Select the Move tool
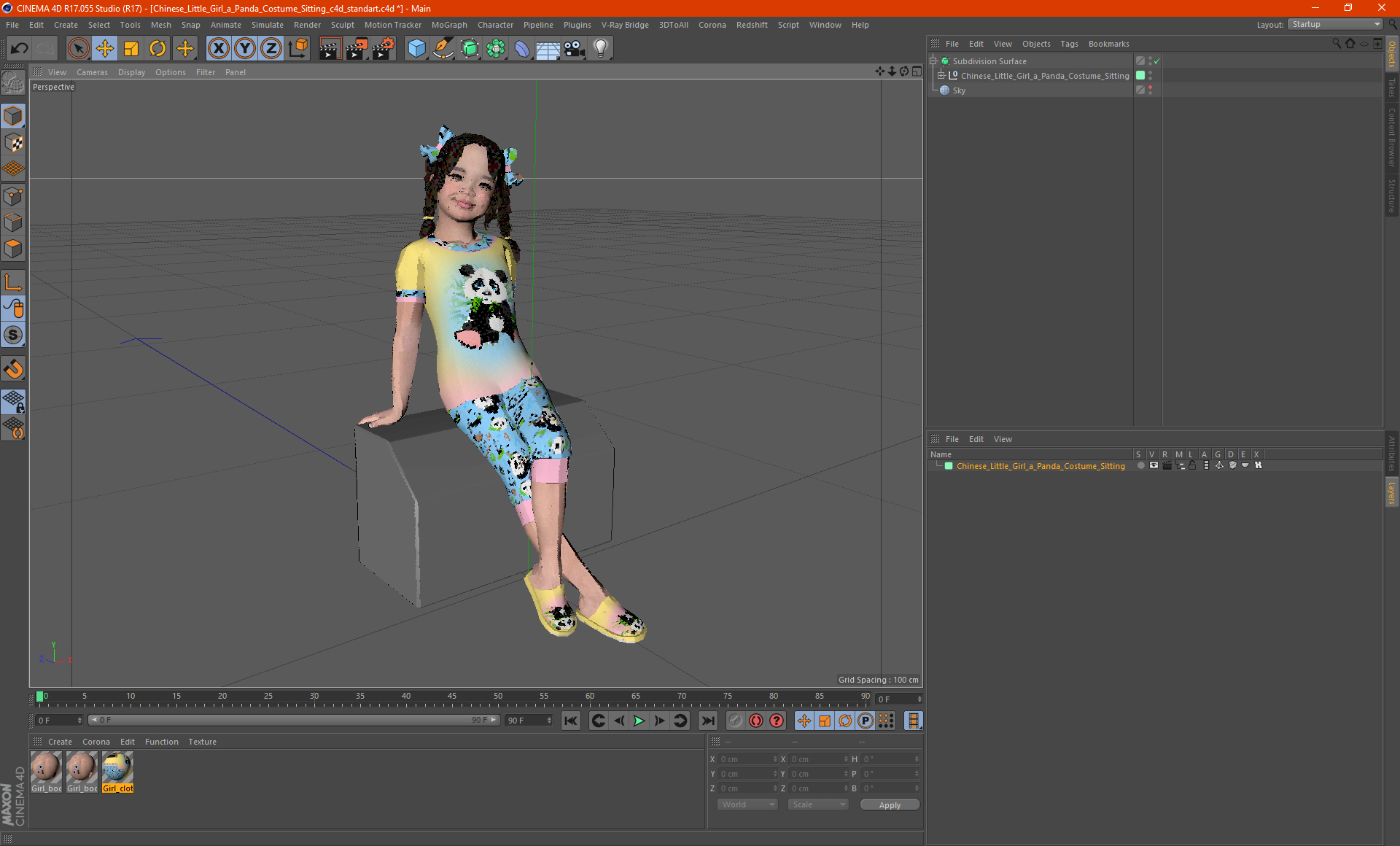Screen dimensions: 1400x846 click(x=105, y=49)
